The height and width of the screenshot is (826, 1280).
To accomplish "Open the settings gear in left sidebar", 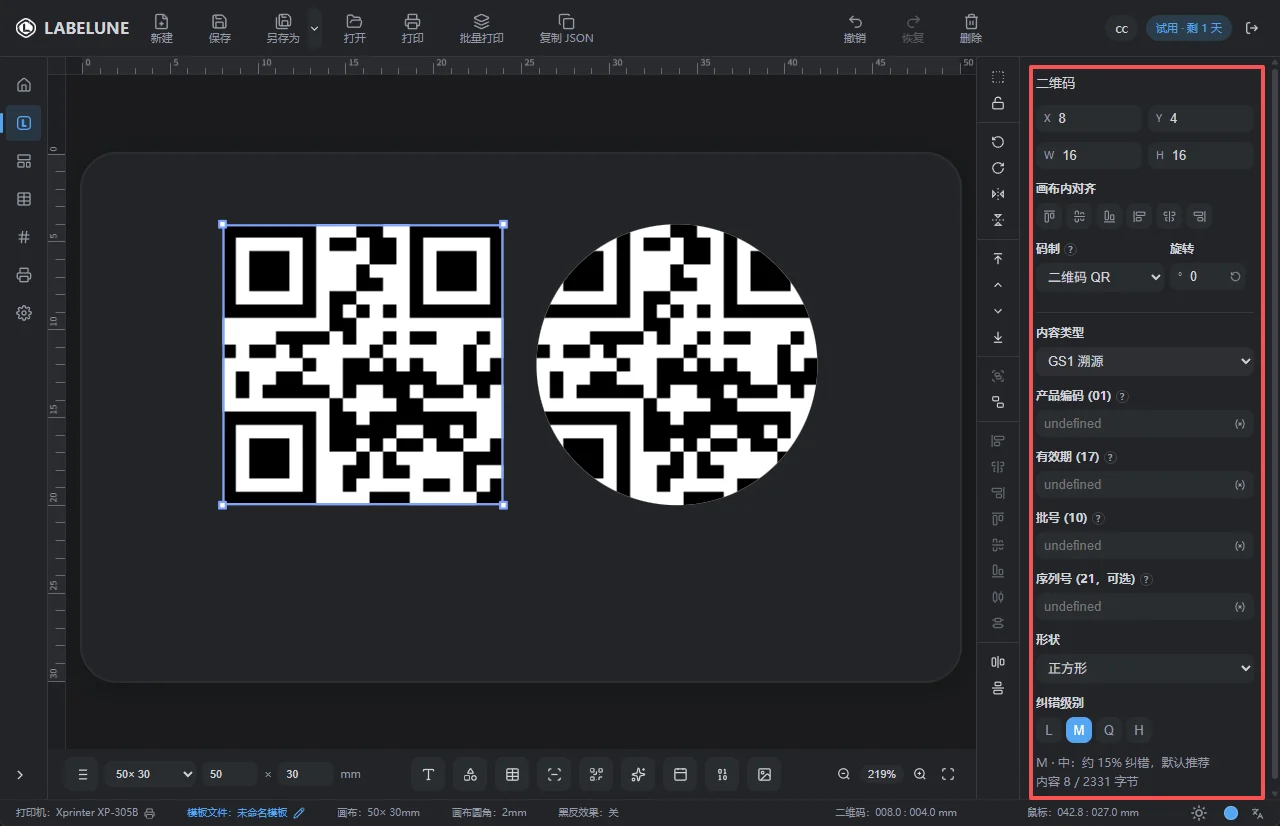I will [x=24, y=313].
